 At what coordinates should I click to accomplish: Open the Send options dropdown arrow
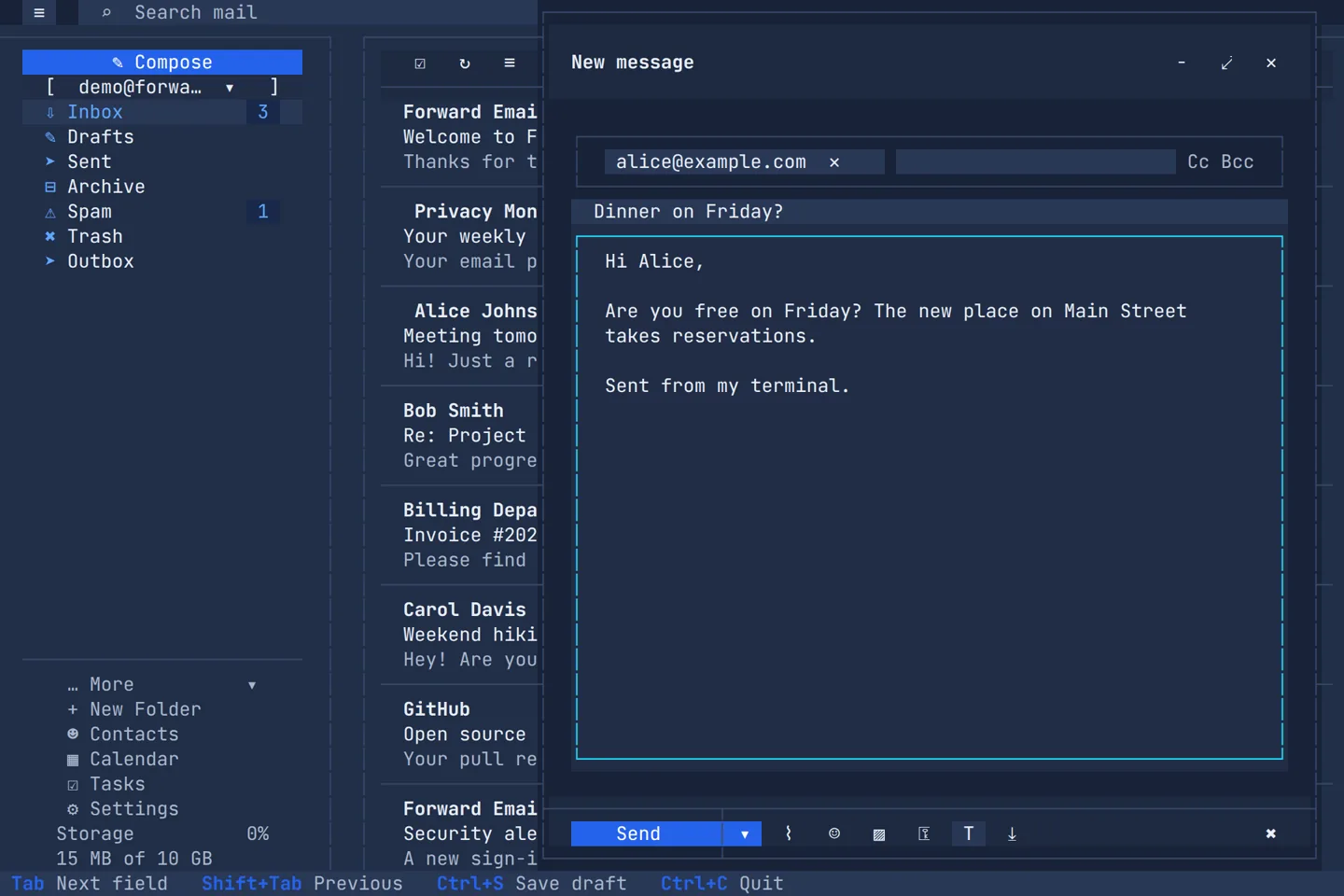click(x=744, y=833)
